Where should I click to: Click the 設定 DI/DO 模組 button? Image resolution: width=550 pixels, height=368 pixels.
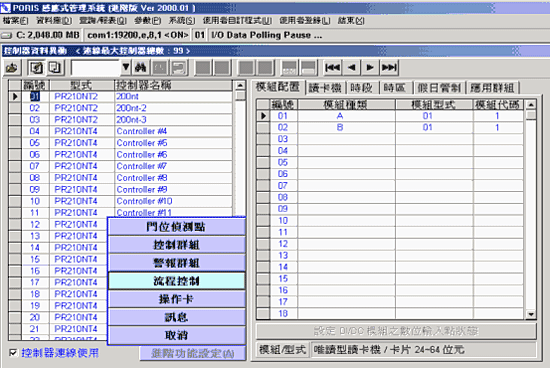point(396,331)
